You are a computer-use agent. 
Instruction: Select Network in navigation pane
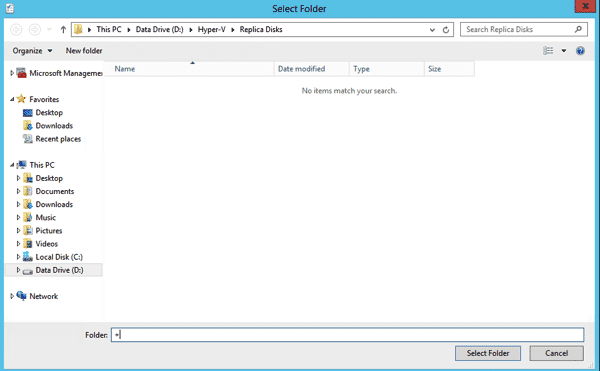click(44, 296)
